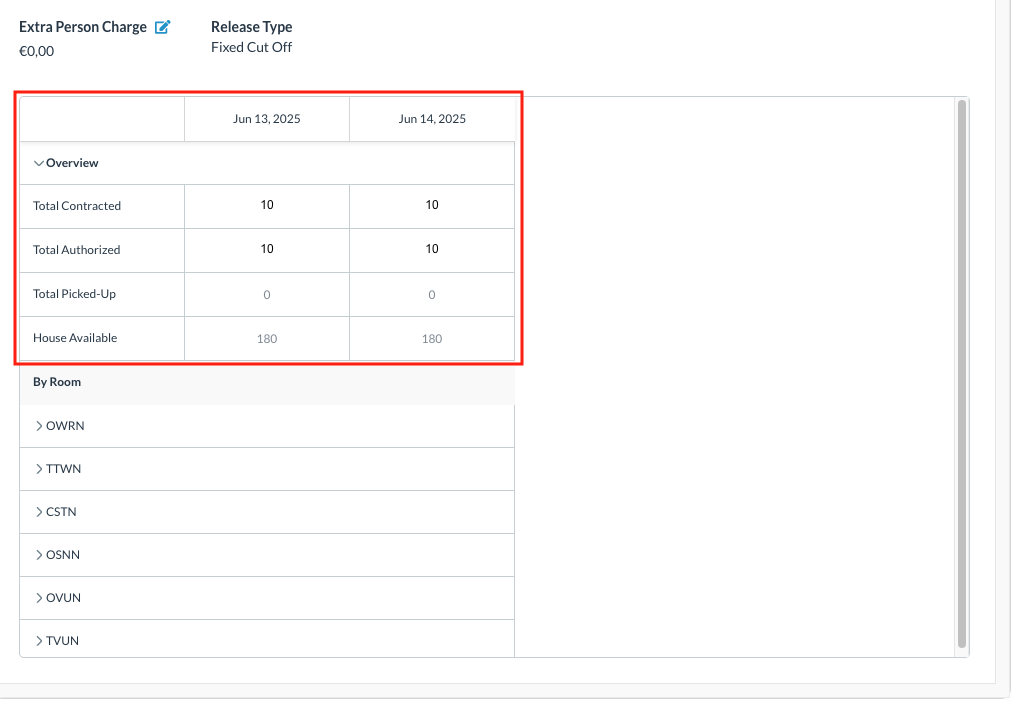1017x705 pixels.
Task: Expand the OSNN room row
Action: (x=39, y=555)
